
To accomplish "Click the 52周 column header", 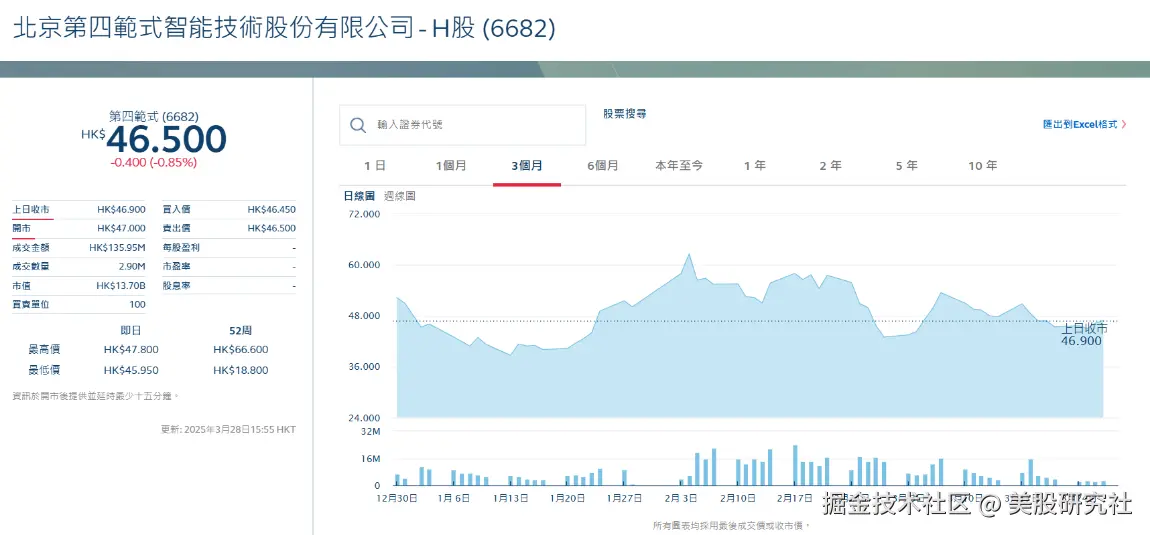I will coord(241,330).
